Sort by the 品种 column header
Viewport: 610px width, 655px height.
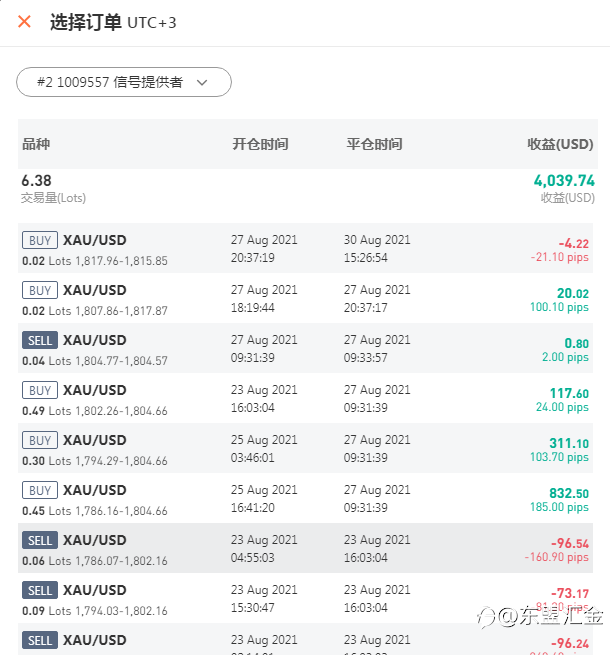[x=36, y=144]
